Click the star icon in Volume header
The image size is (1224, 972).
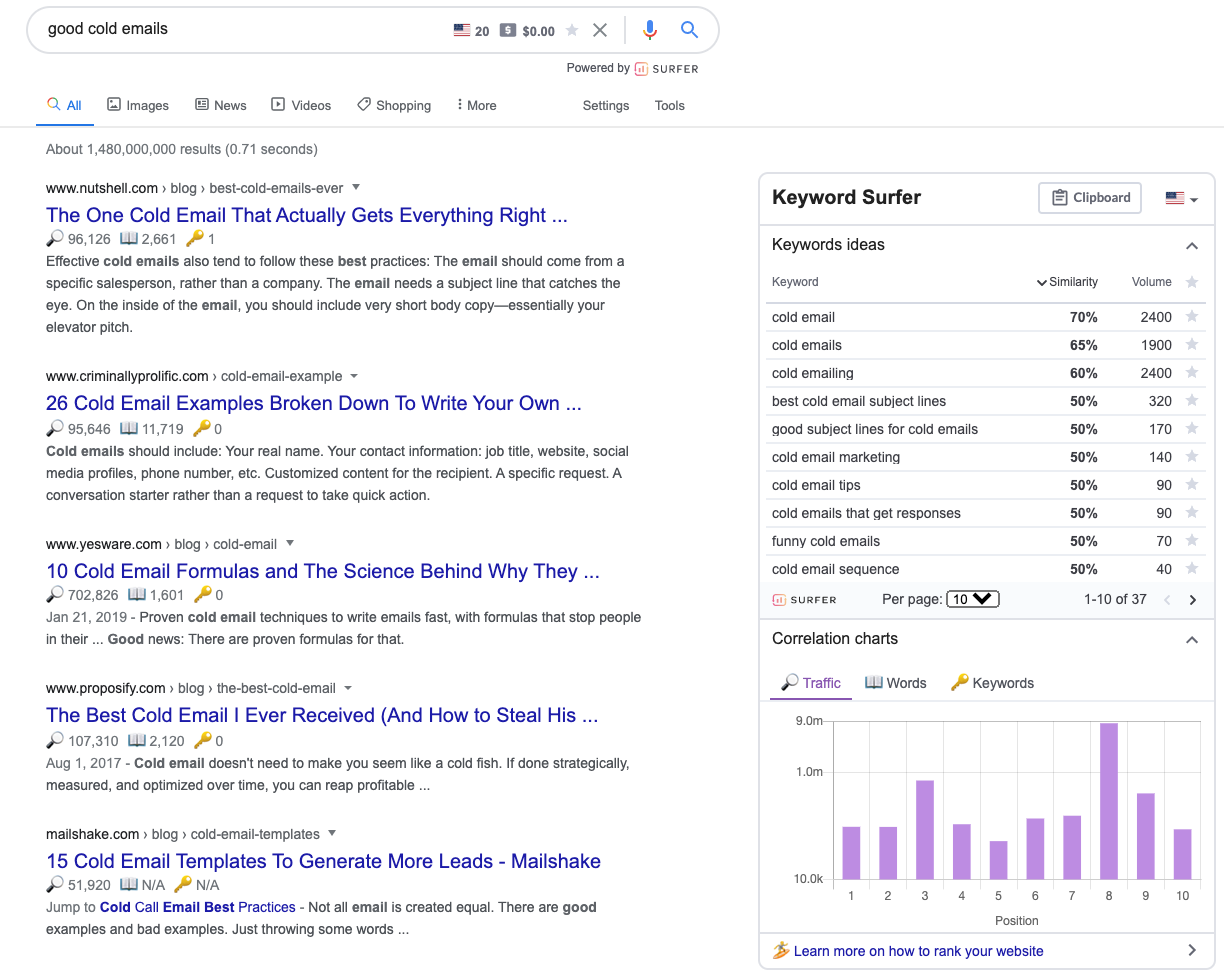point(1191,282)
